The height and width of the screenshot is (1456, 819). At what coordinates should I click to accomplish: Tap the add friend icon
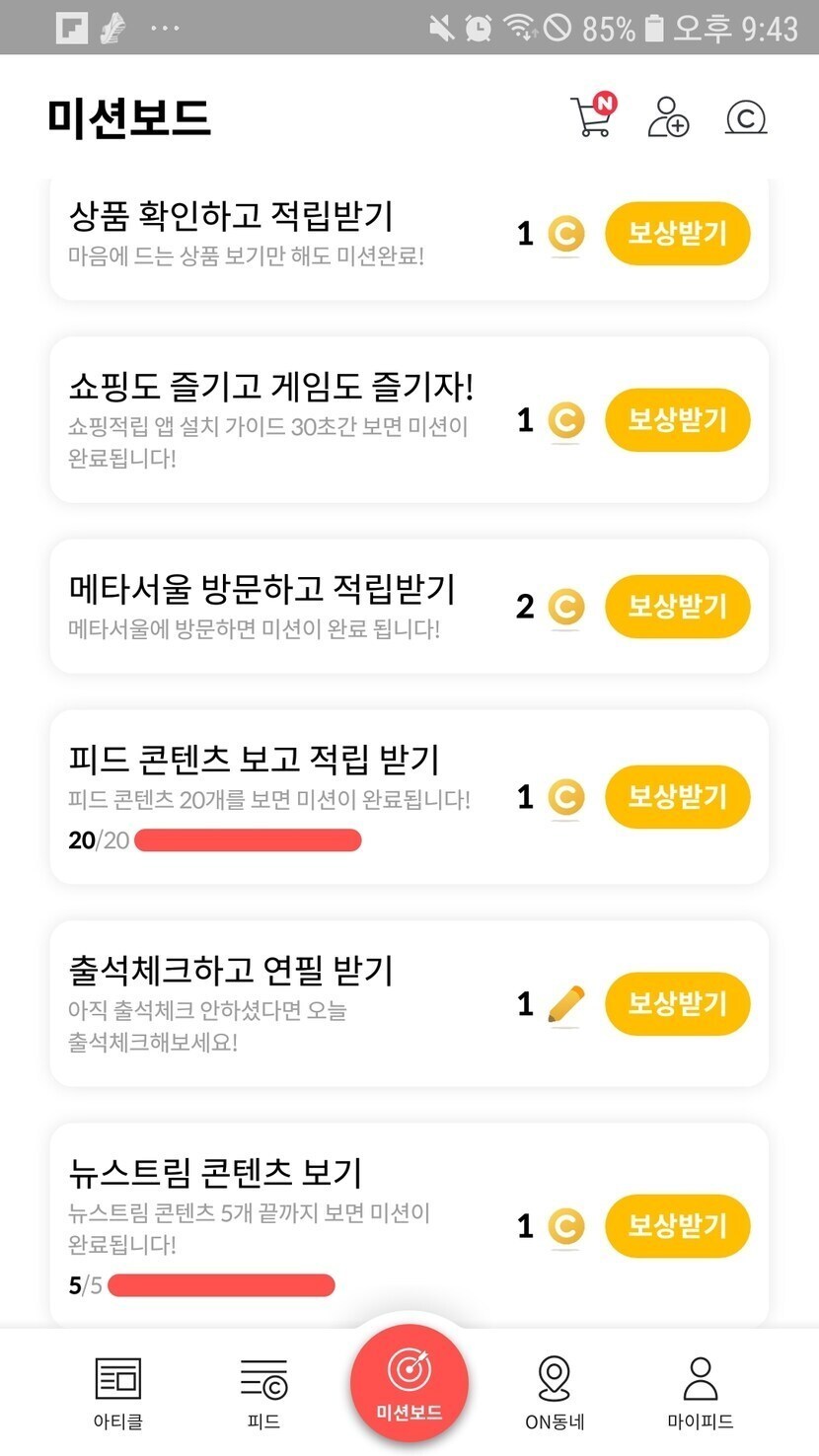coord(668,117)
